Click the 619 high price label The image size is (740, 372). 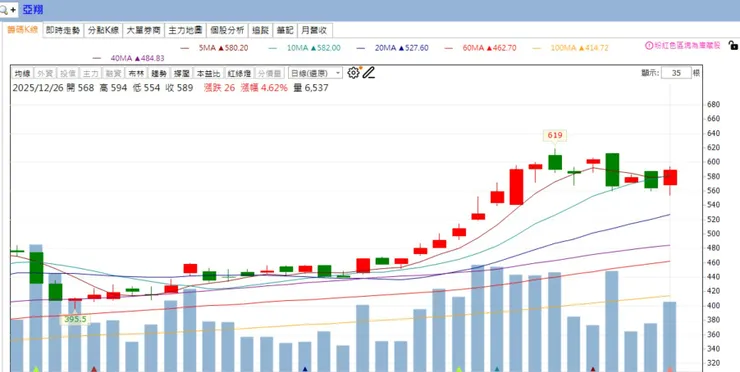pyautogui.click(x=555, y=135)
